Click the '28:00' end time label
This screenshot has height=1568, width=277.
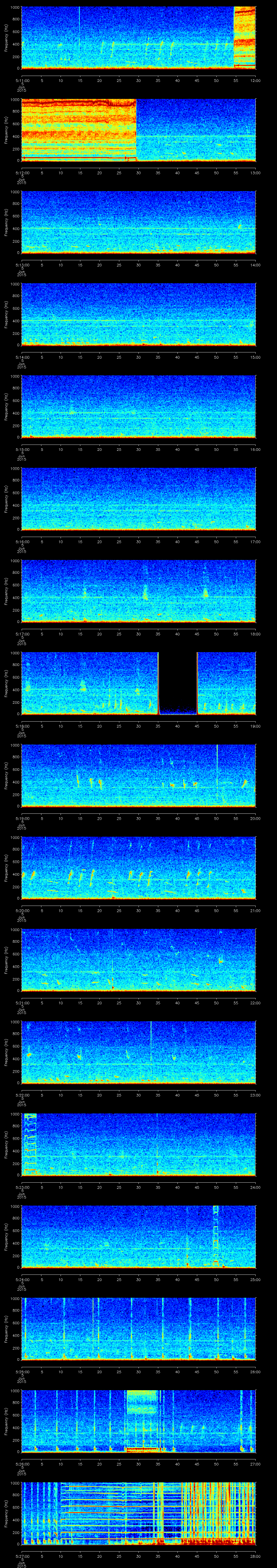(255, 1556)
